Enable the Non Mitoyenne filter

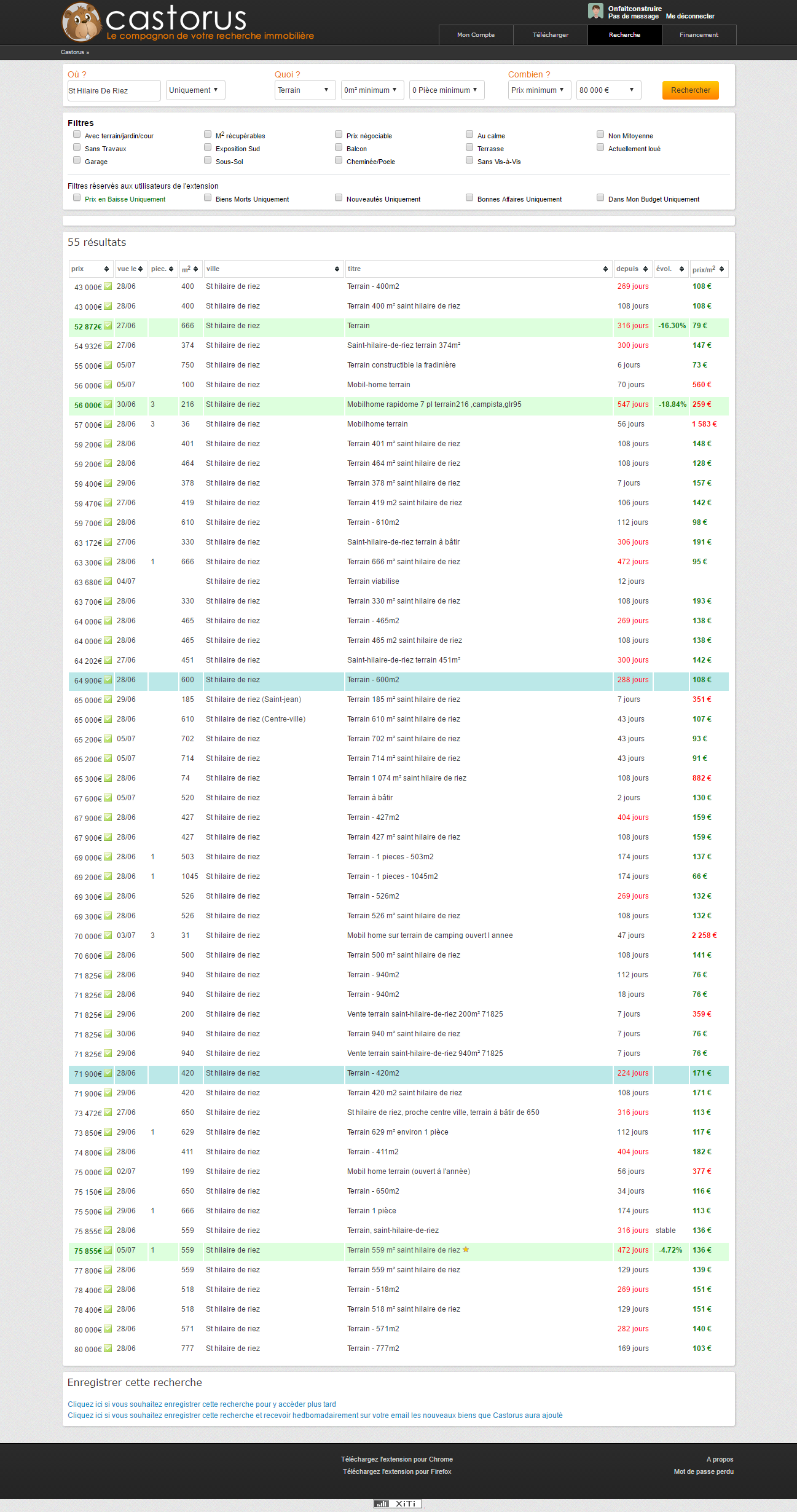(600, 134)
